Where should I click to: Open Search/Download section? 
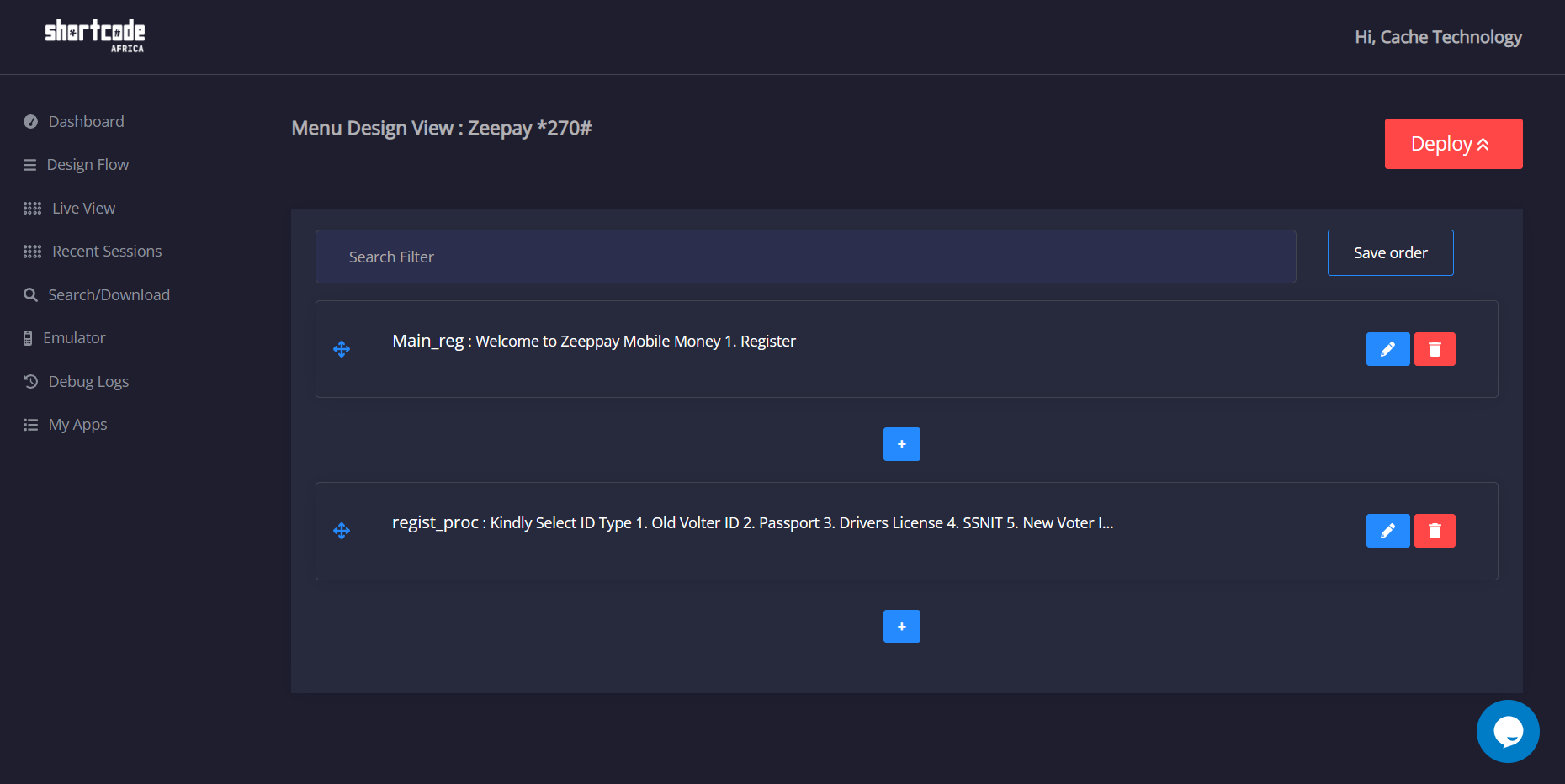(109, 295)
